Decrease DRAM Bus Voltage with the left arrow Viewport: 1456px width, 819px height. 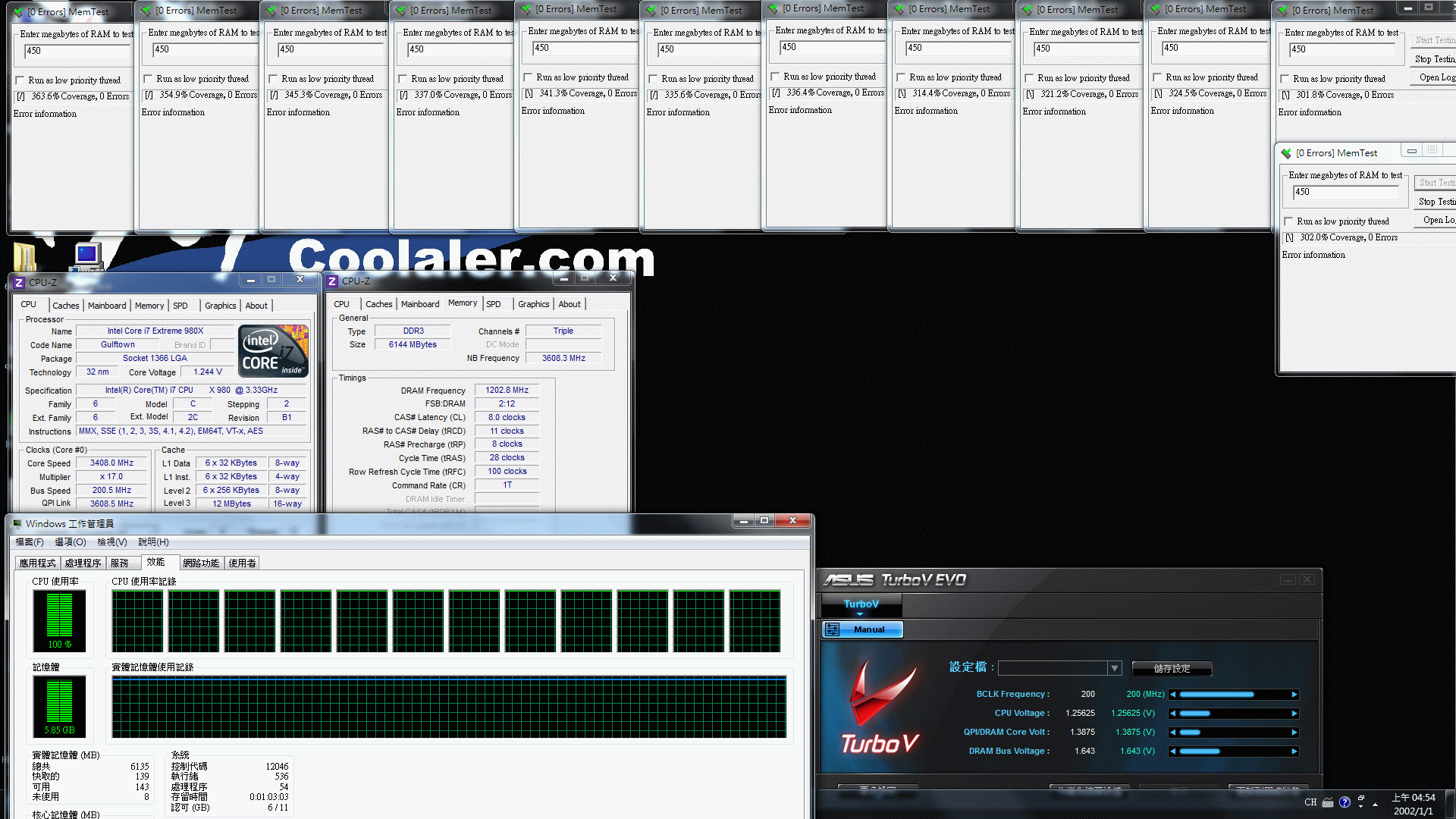point(1173,752)
